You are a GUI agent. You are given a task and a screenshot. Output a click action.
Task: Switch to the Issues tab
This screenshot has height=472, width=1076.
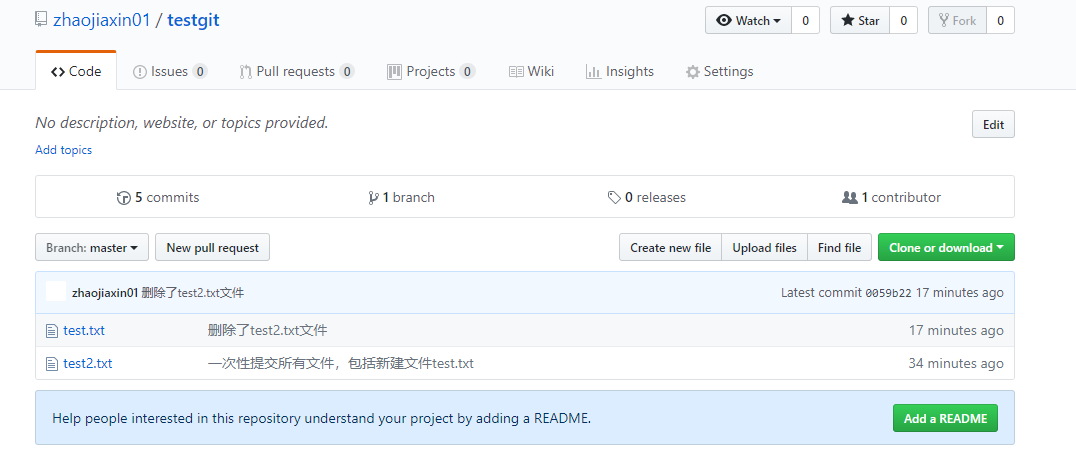coord(169,71)
